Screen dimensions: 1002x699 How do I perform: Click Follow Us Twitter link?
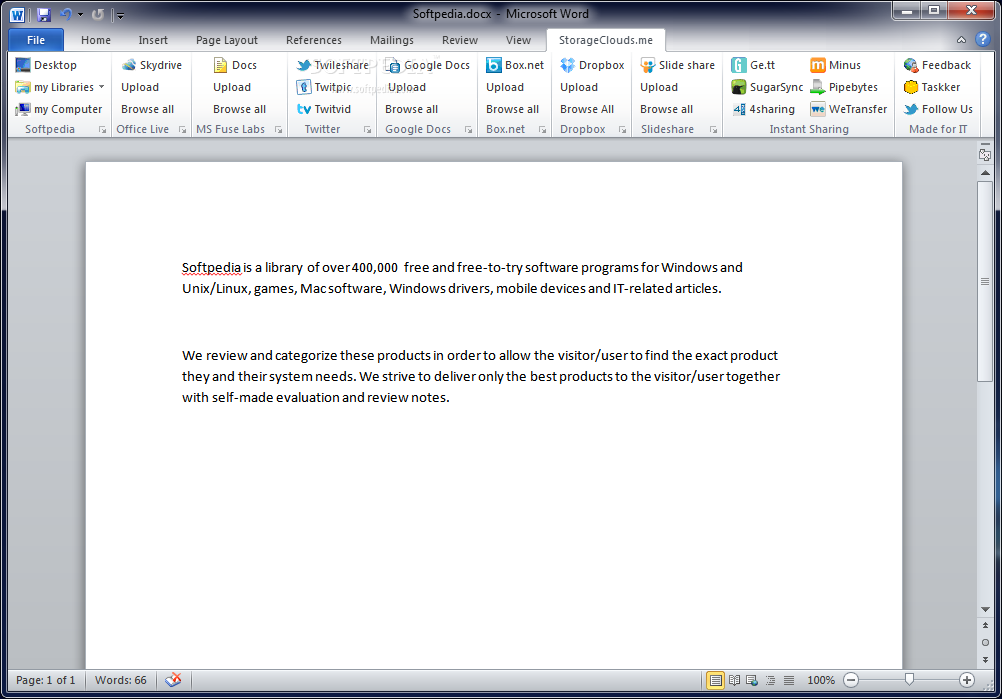938,109
